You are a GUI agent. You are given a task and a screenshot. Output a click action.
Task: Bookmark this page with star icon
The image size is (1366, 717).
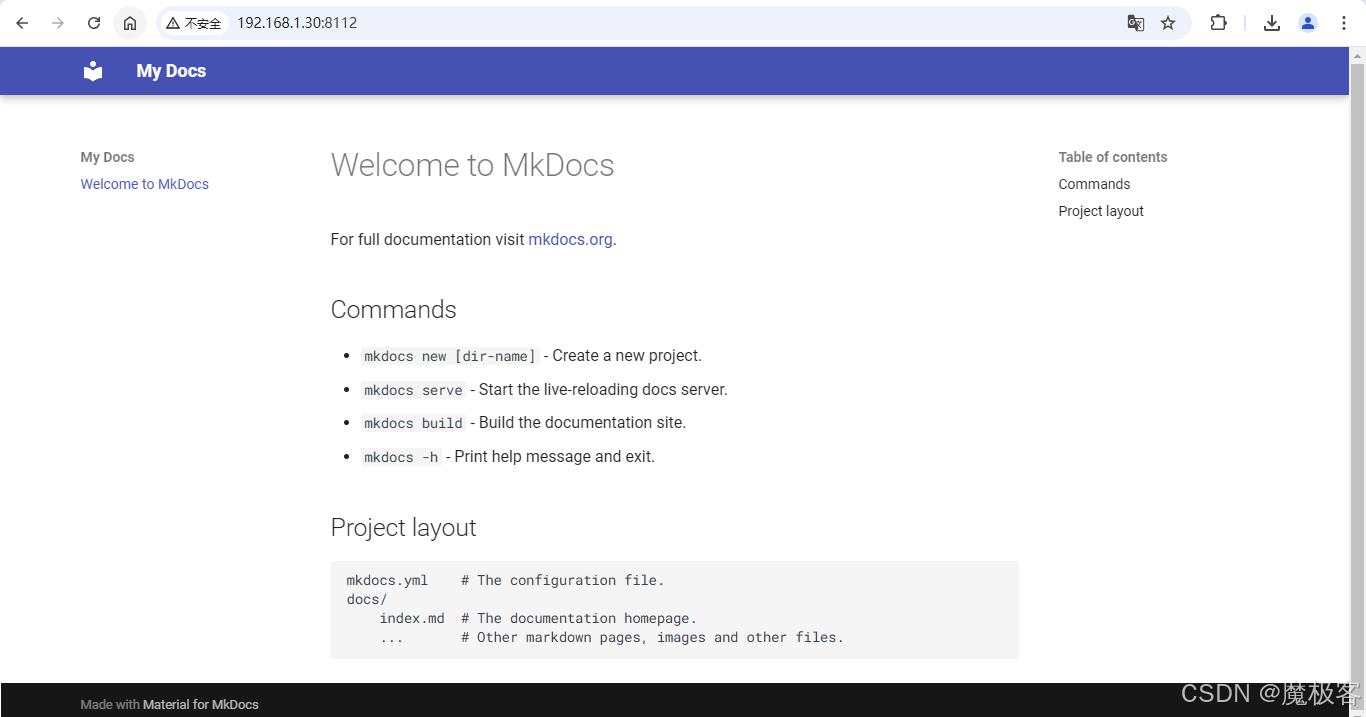point(1168,23)
